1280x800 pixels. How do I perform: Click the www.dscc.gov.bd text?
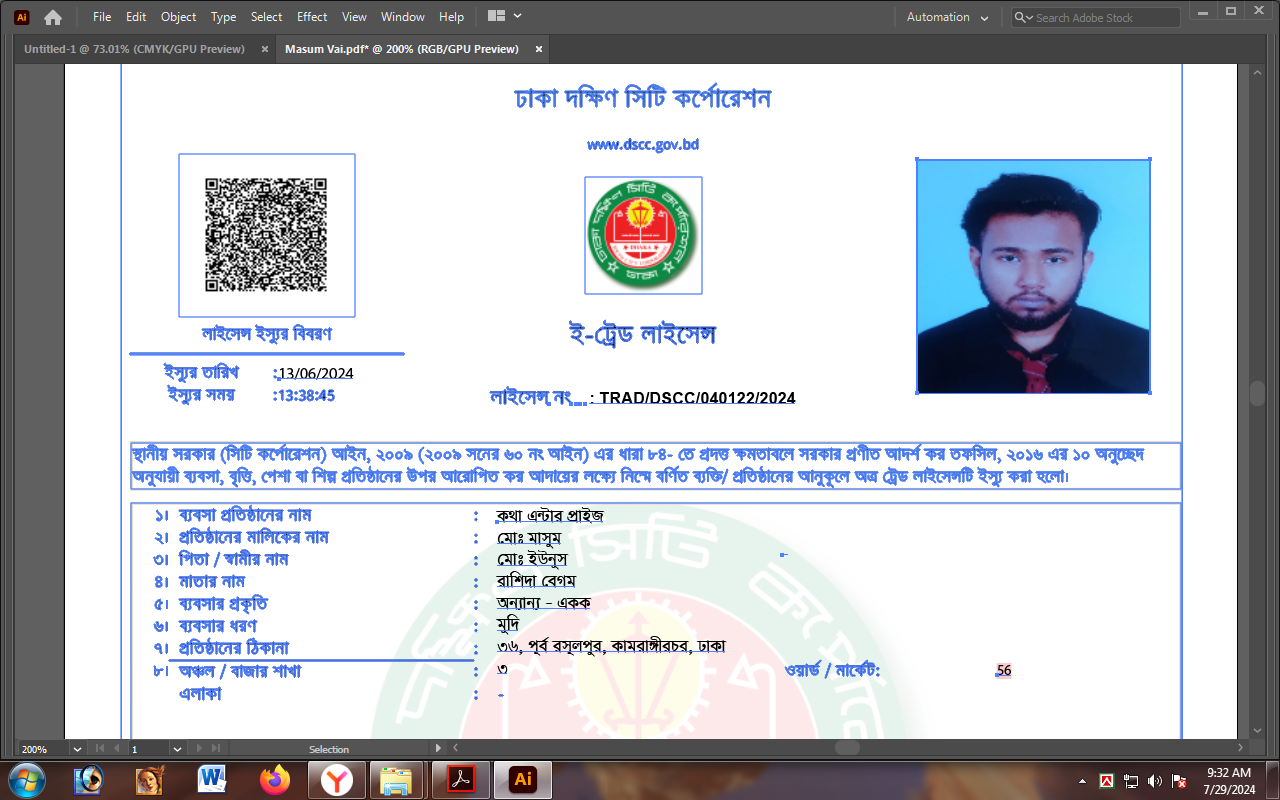(643, 144)
